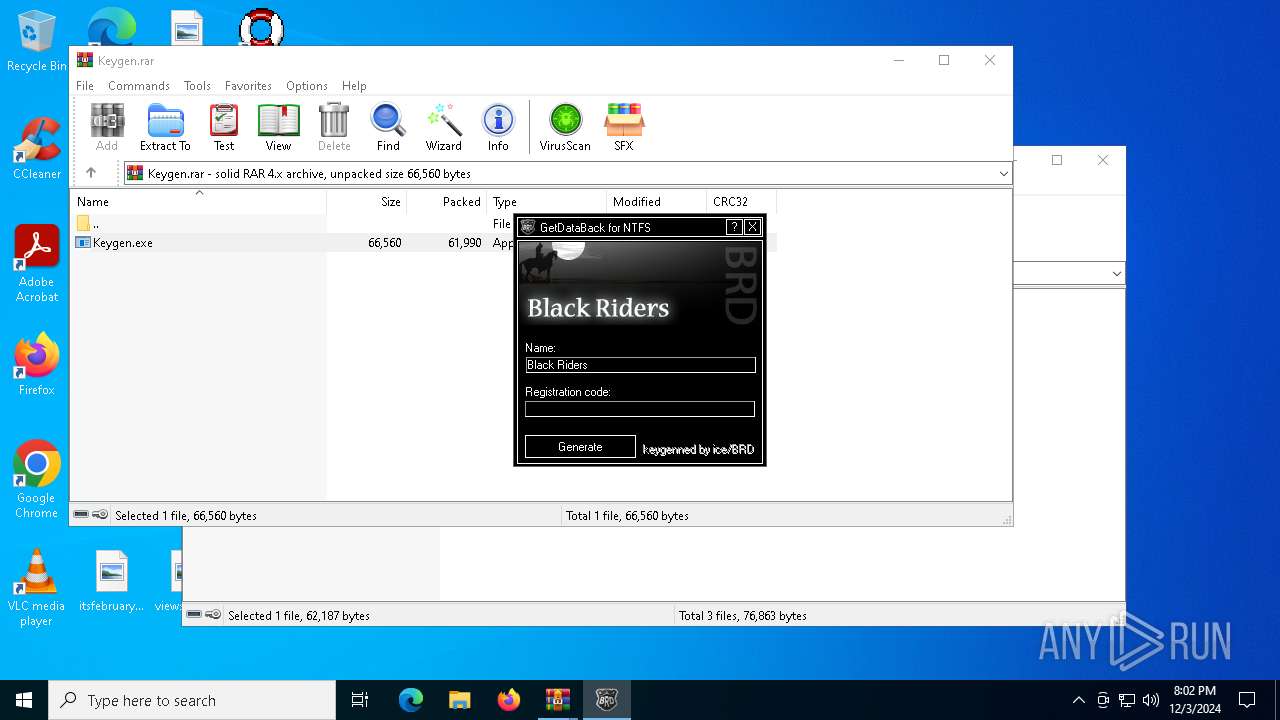Click the Windows search box
This screenshot has width=1280, height=720.
tap(192, 700)
